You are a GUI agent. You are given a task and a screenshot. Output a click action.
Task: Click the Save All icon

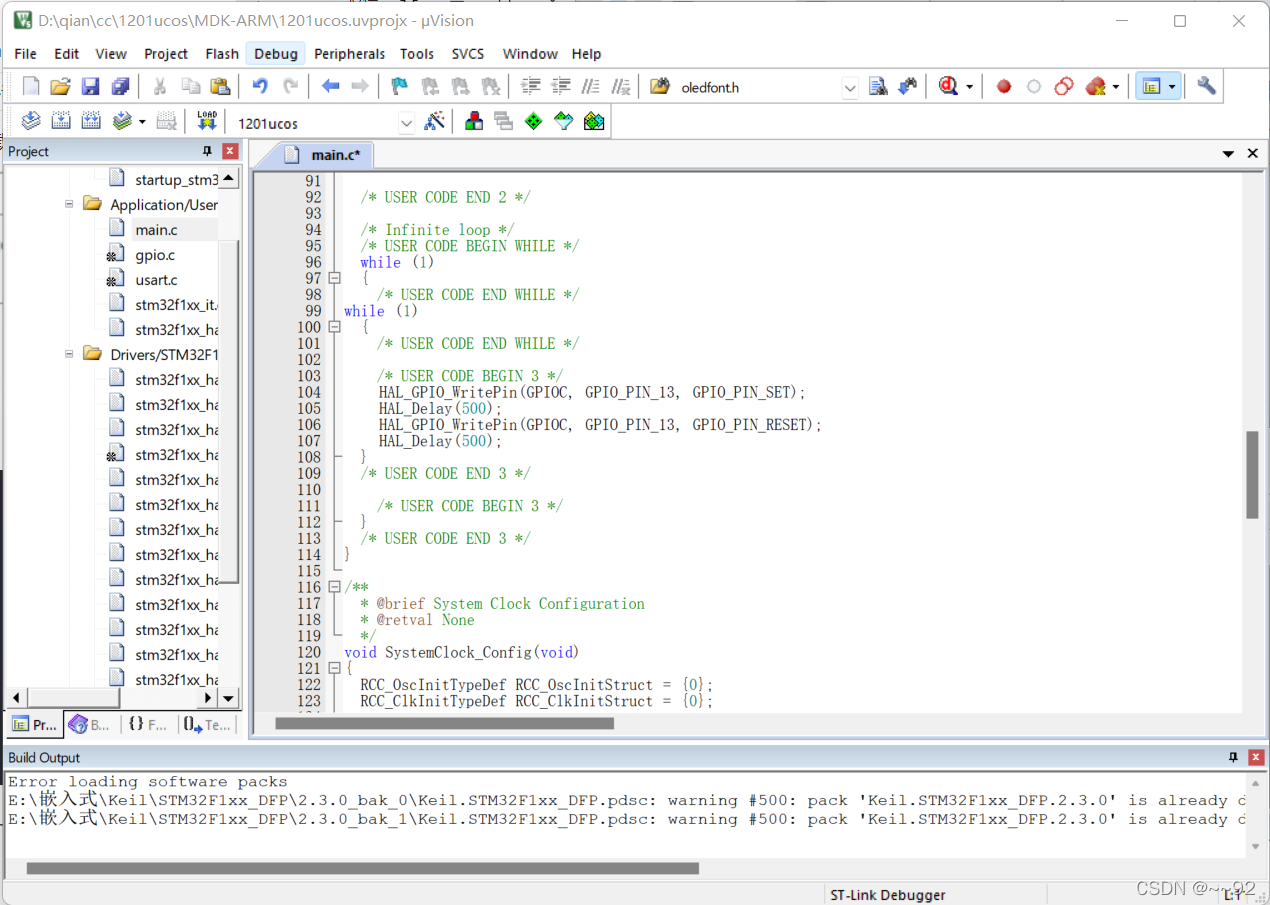(120, 87)
